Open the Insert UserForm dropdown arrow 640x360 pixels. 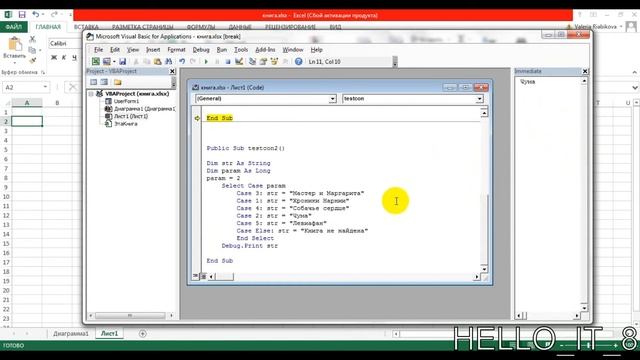[x=114, y=62]
